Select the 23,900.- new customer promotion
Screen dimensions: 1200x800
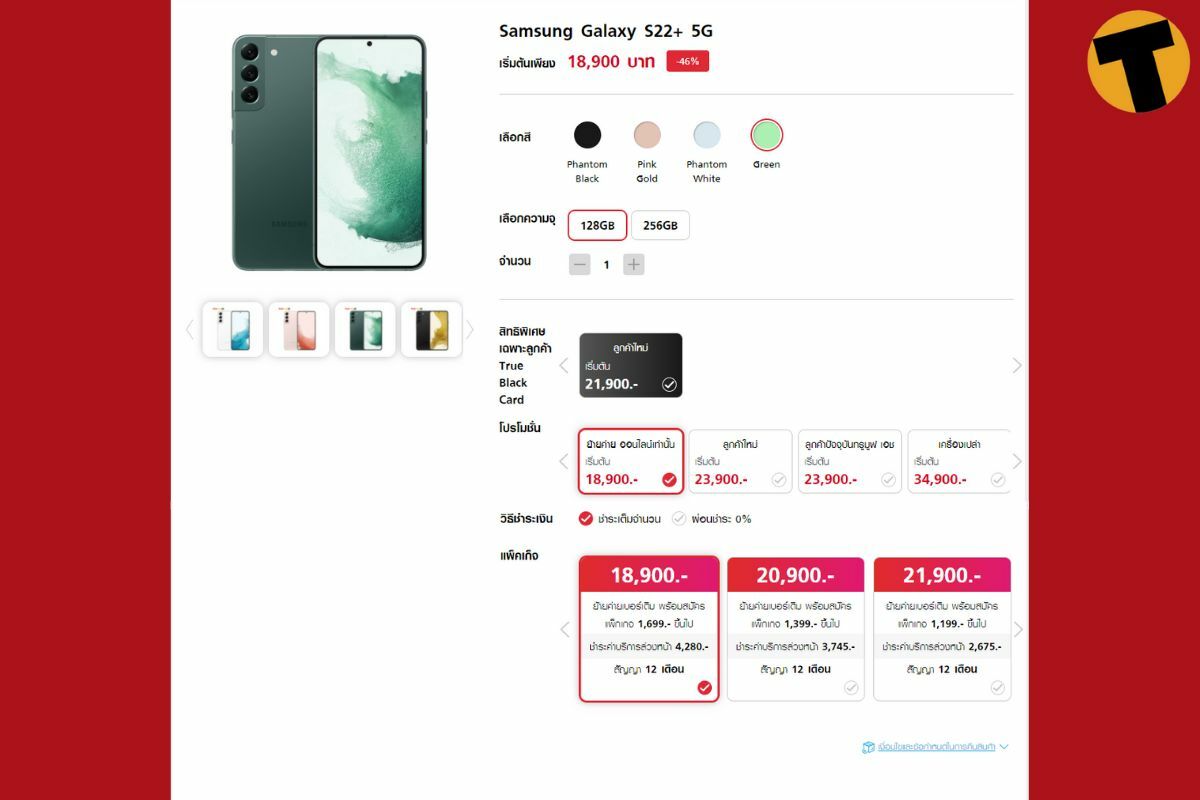740,461
